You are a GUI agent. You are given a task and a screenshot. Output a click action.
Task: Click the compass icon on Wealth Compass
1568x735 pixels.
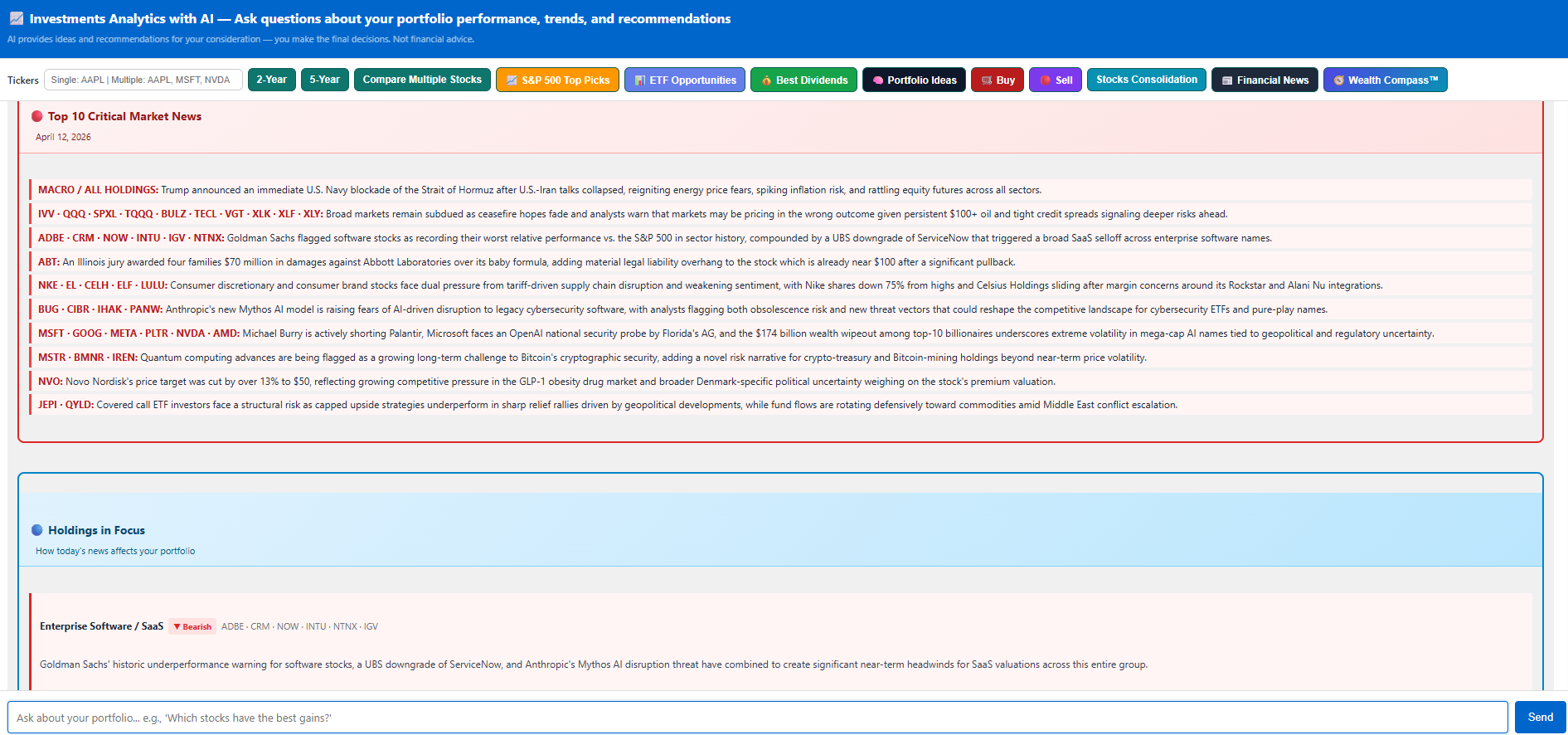[x=1338, y=80]
